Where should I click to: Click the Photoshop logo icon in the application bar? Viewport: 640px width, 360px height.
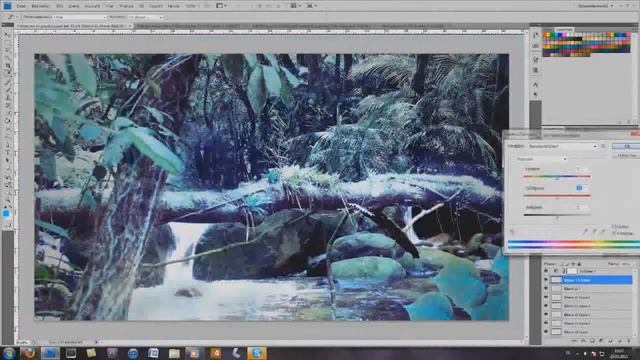point(7,5)
